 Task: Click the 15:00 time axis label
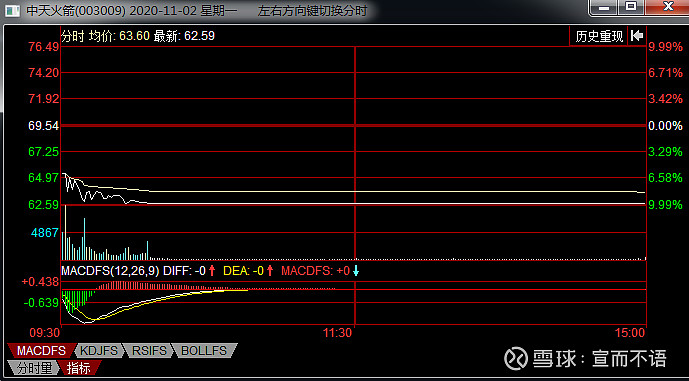tap(631, 333)
